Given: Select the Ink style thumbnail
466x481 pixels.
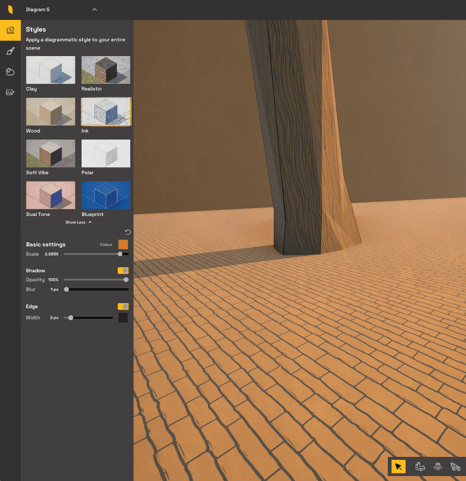Looking at the screenshot, I should 106,112.
